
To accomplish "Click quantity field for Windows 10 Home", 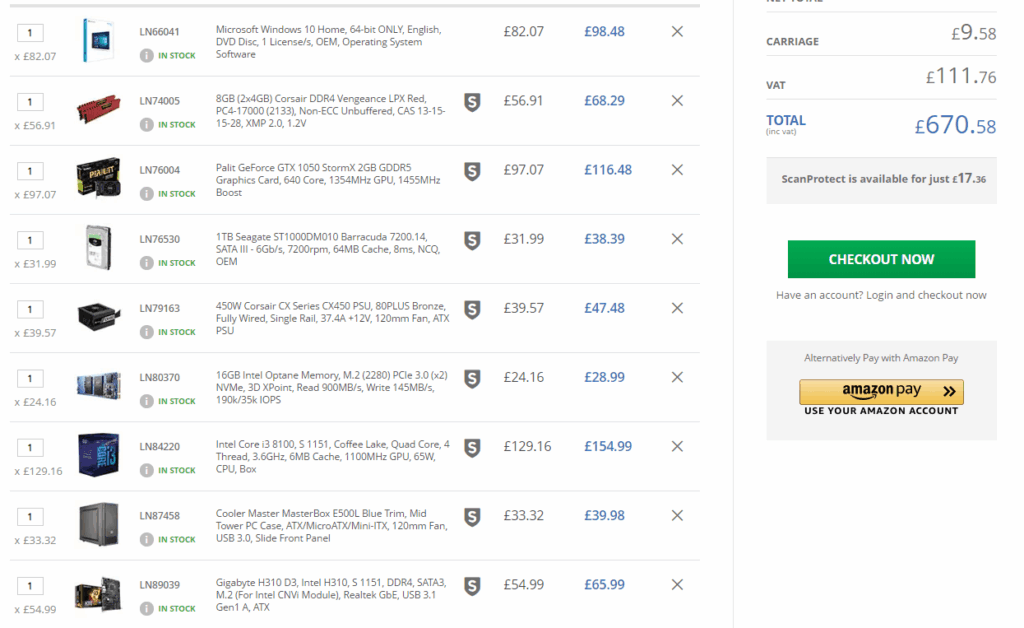I will 30,33.
